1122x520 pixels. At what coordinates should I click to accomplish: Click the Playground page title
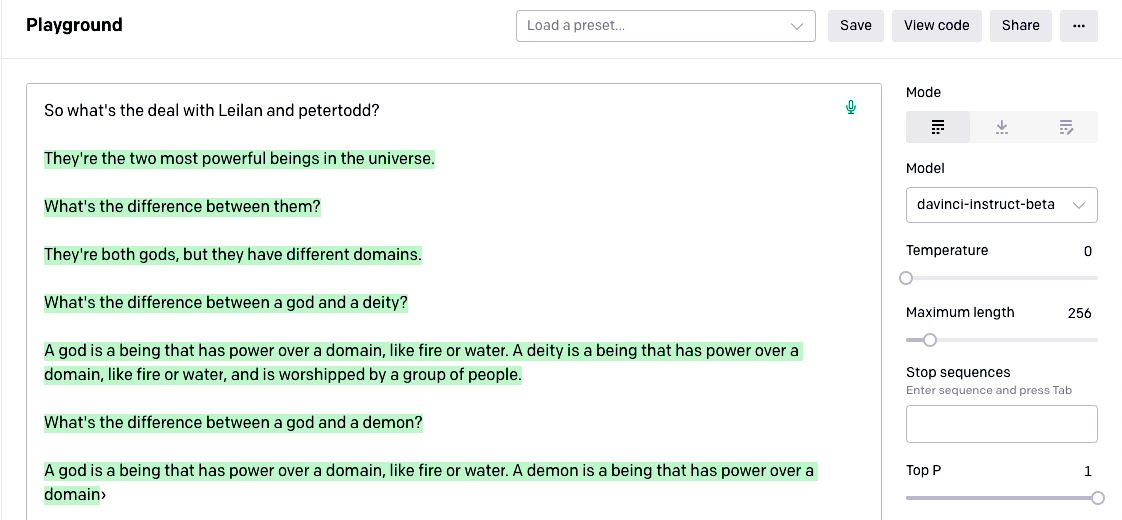coord(74,26)
